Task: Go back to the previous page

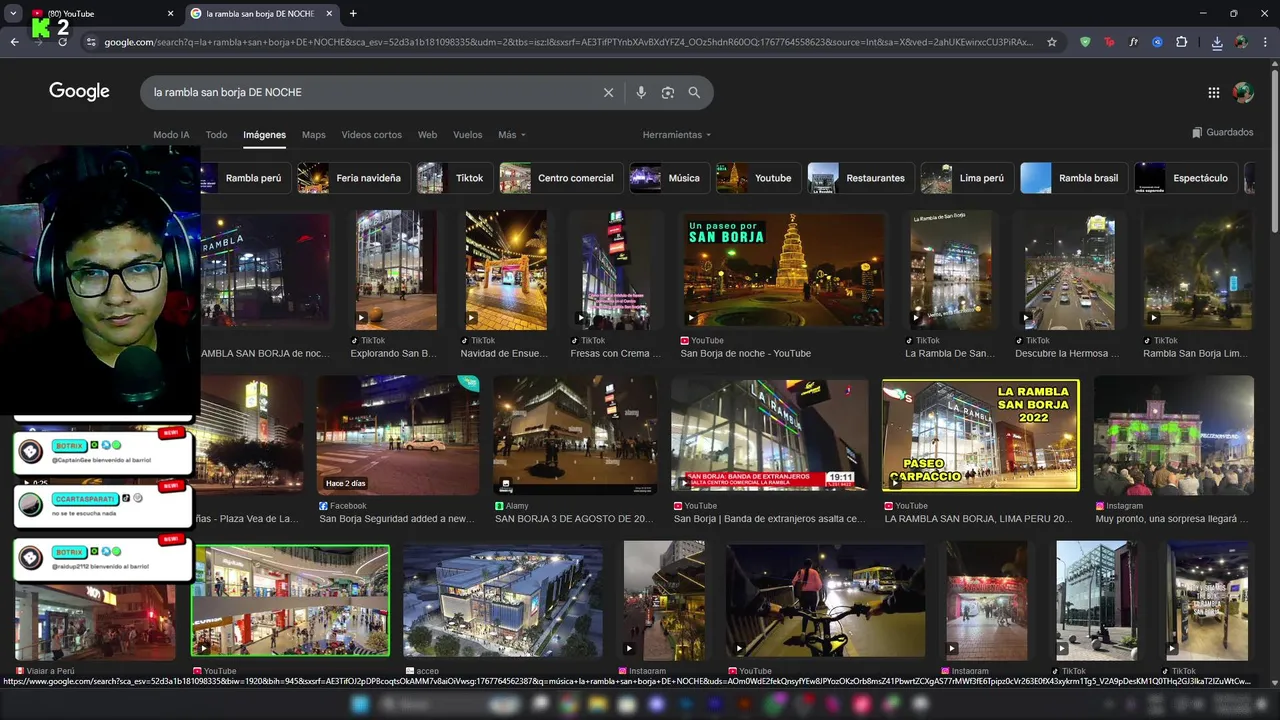Action: [x=14, y=42]
